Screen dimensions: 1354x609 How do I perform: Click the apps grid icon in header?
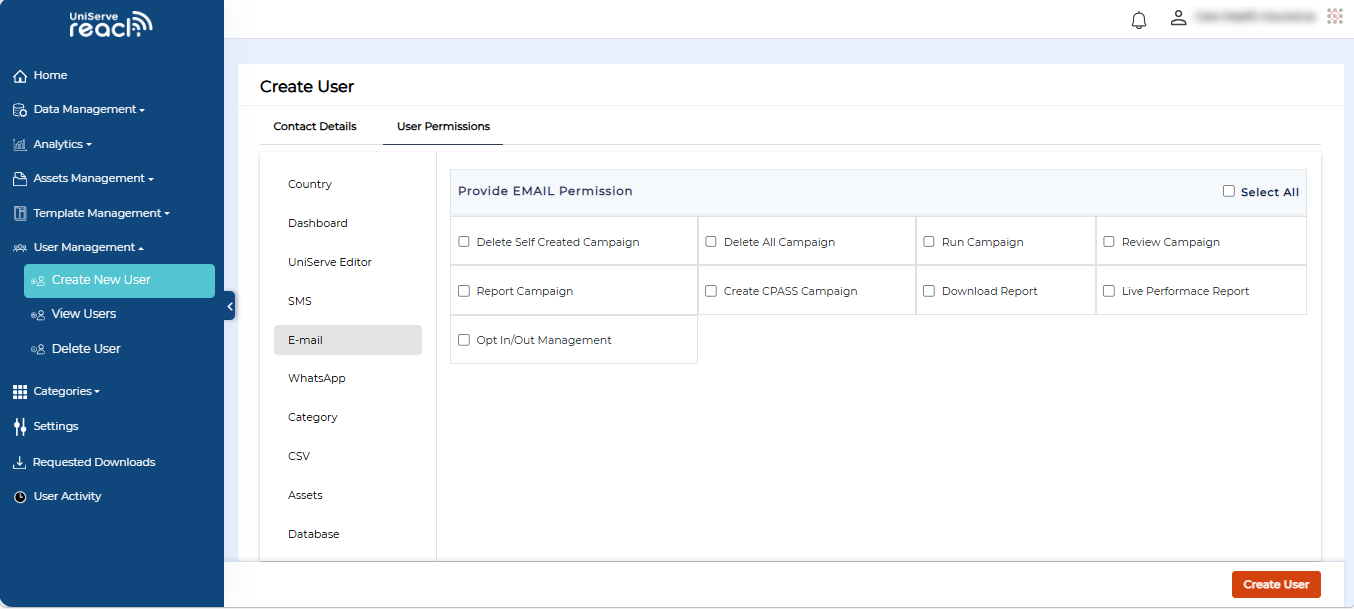(1334, 16)
